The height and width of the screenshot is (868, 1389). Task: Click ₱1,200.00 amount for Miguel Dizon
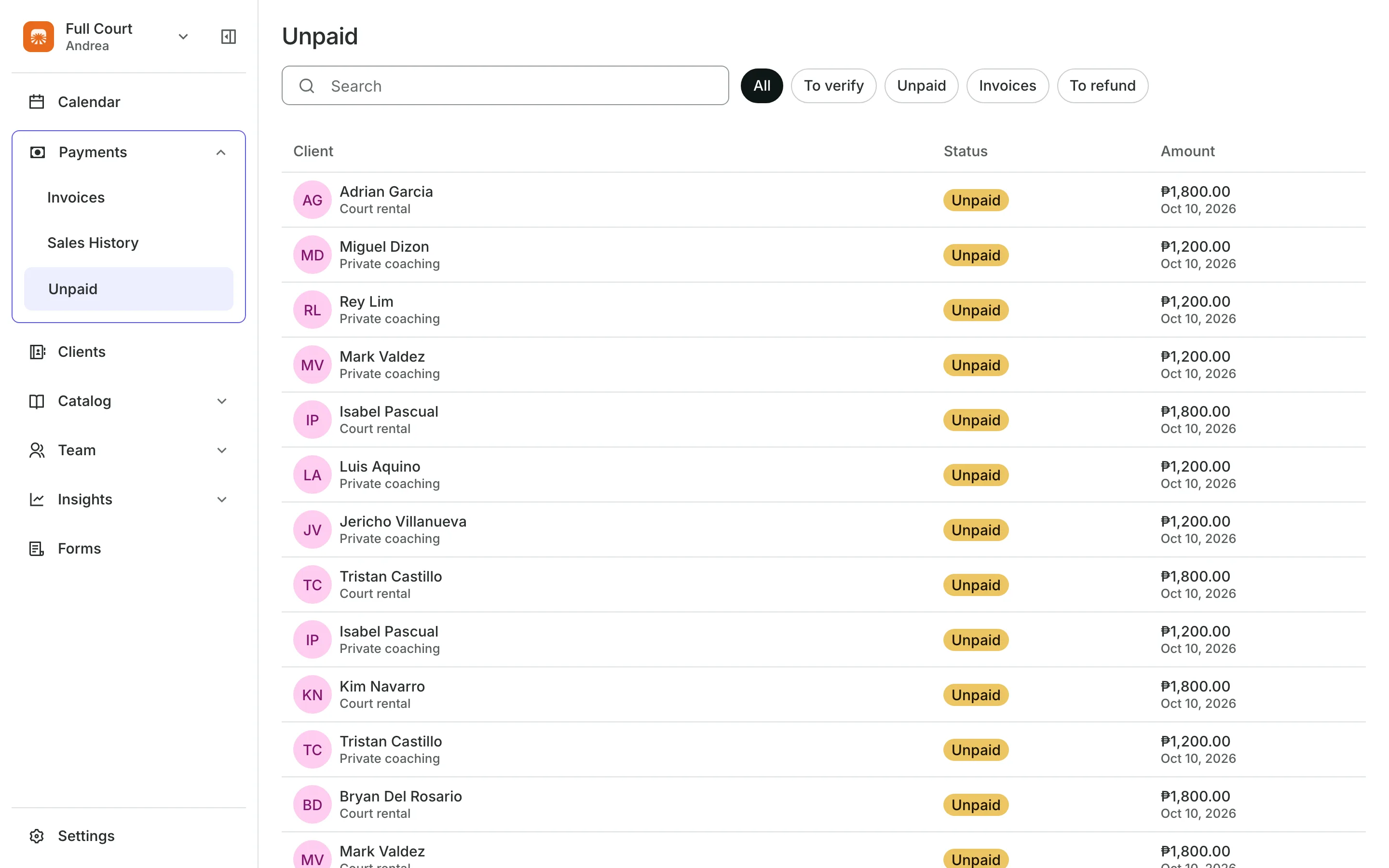[x=1195, y=246]
